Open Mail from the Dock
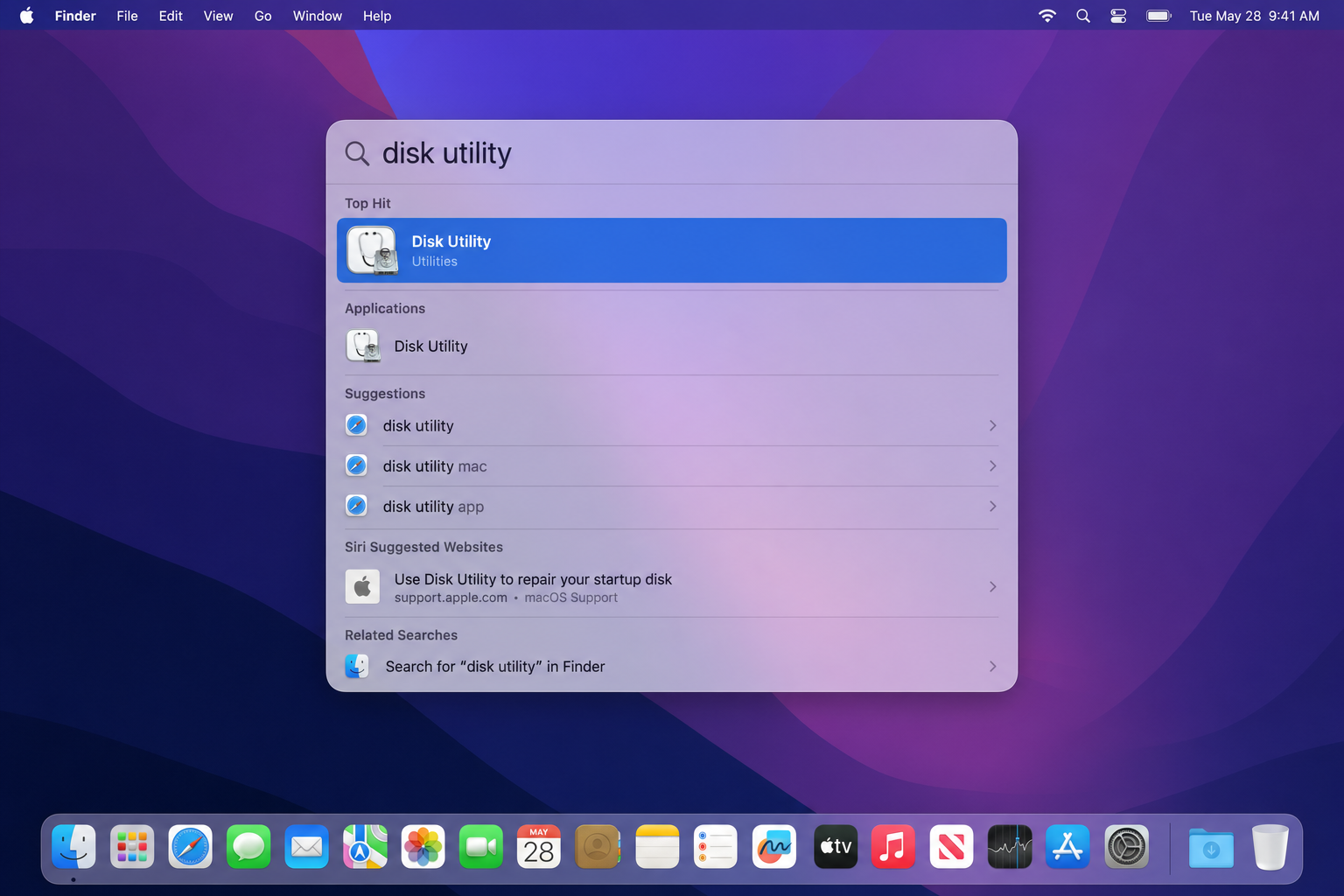Screen dimensions: 1344x896 point(306,847)
